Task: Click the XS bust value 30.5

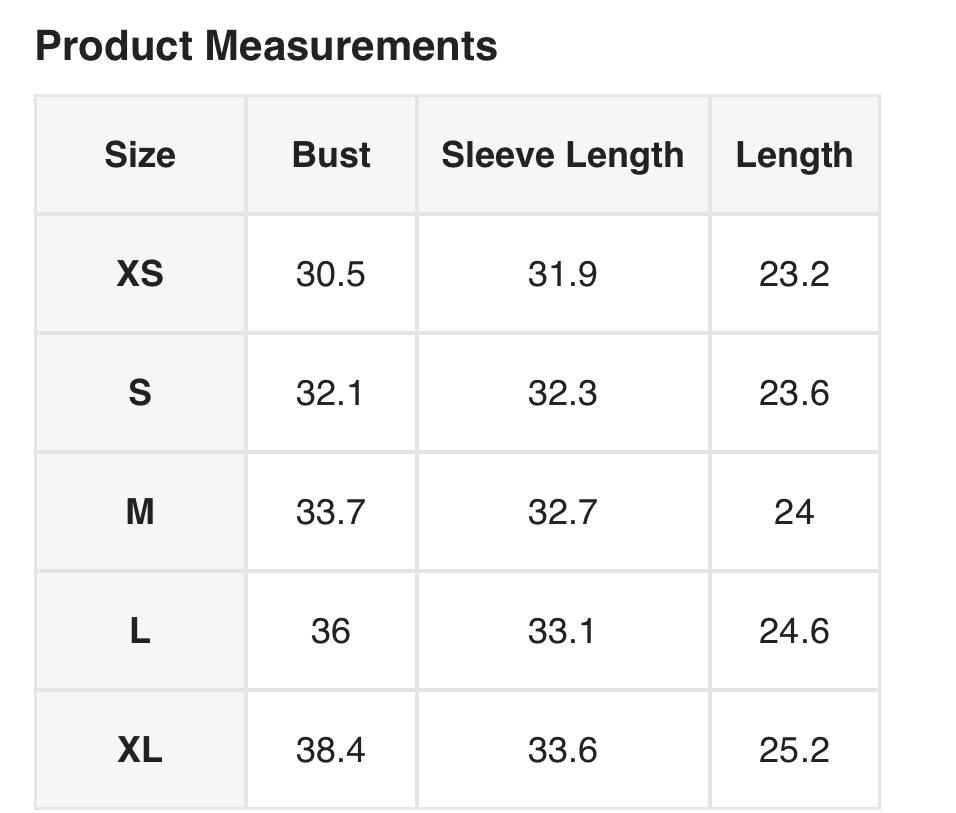Action: tap(331, 273)
